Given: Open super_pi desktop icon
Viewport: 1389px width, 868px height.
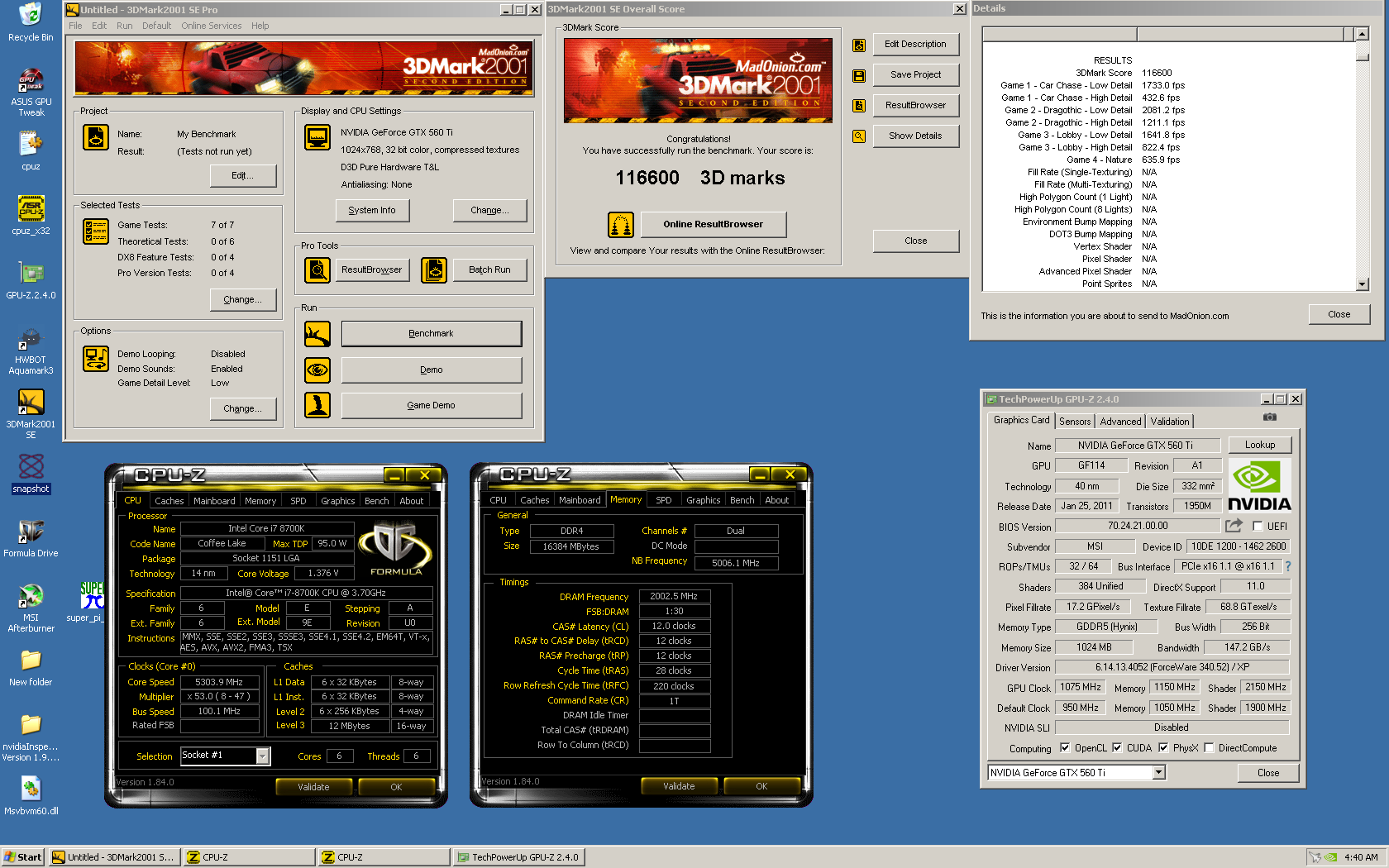Looking at the screenshot, I should (91, 602).
